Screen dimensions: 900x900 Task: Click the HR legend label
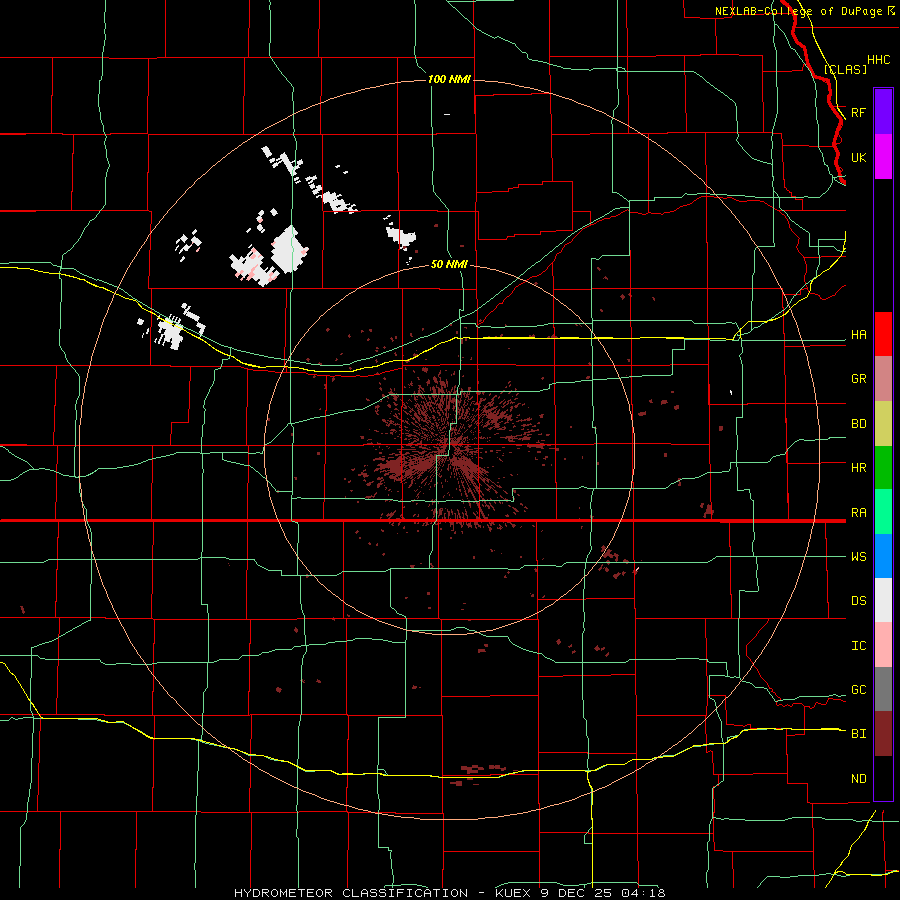pos(859,468)
